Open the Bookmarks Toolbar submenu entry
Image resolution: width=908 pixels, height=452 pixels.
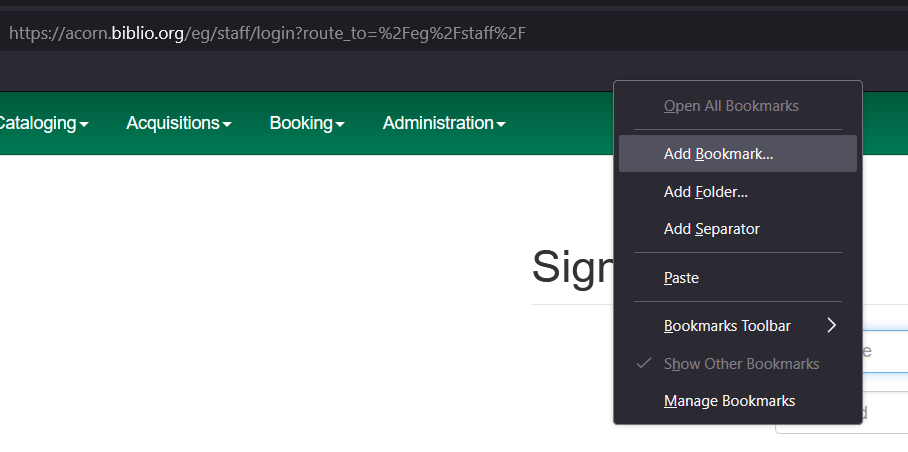(727, 326)
